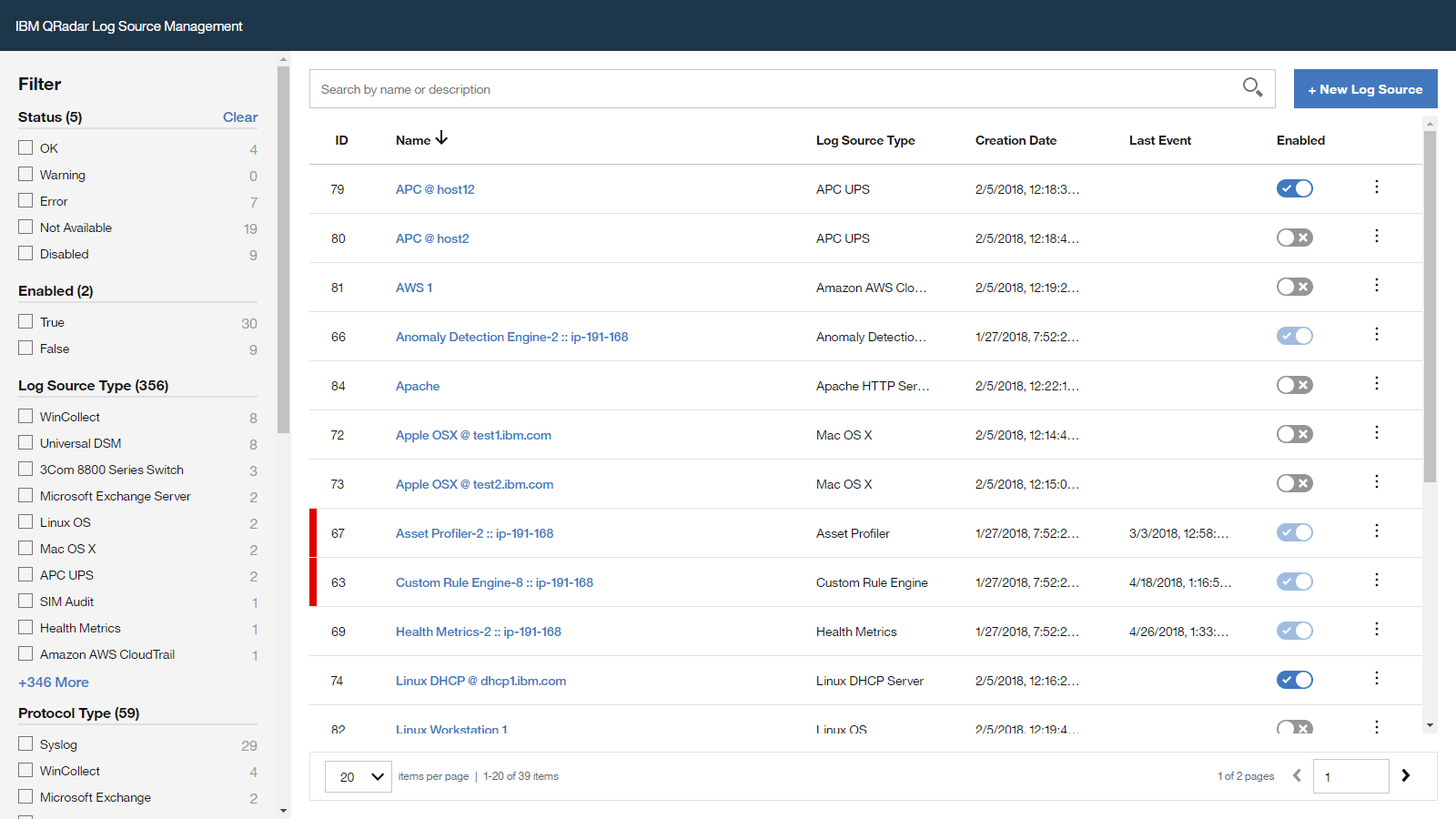Enable Apple OSX @ test1.ibm.com toggle

tap(1295, 434)
